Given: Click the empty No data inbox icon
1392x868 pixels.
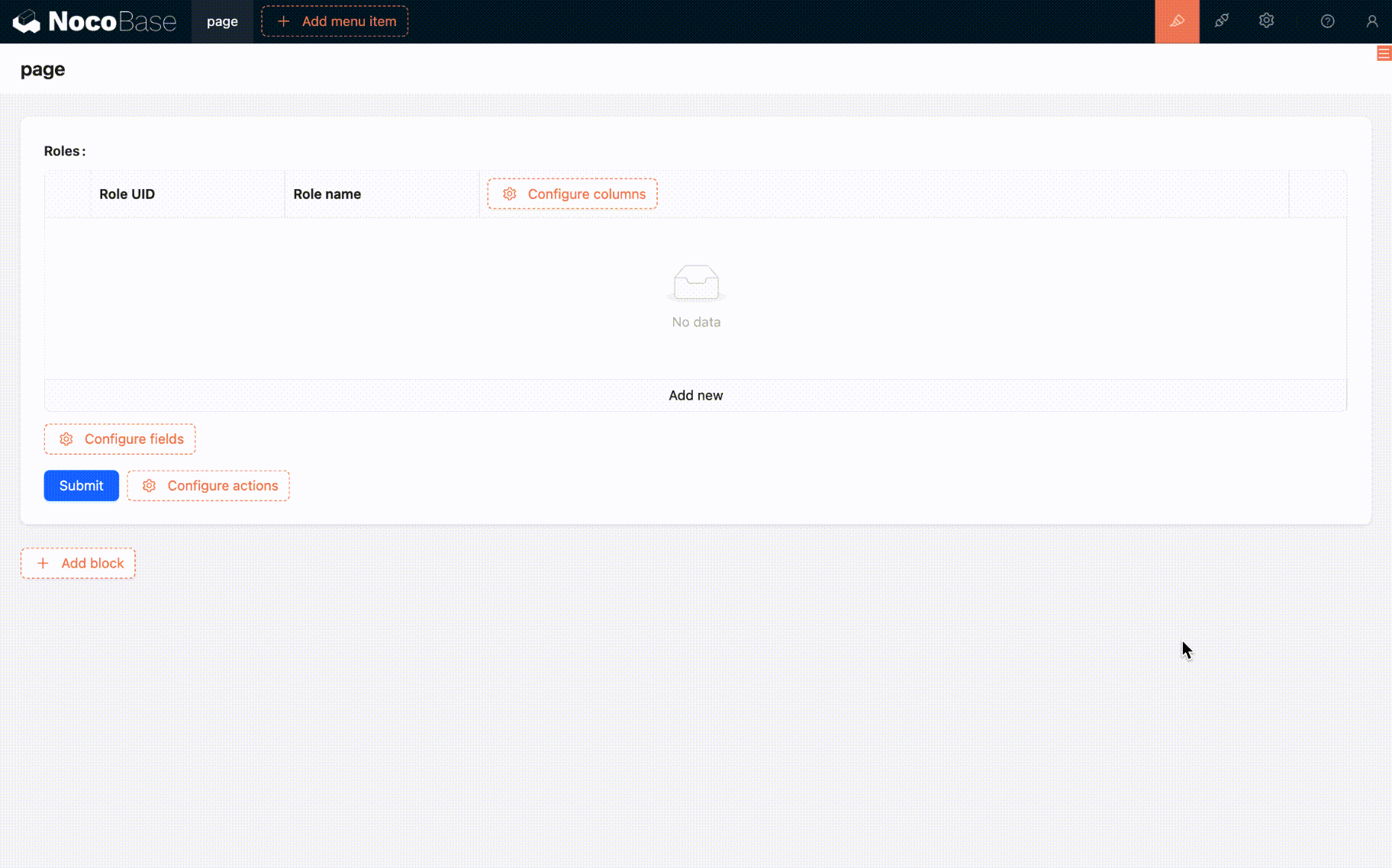Looking at the screenshot, I should coord(695,283).
